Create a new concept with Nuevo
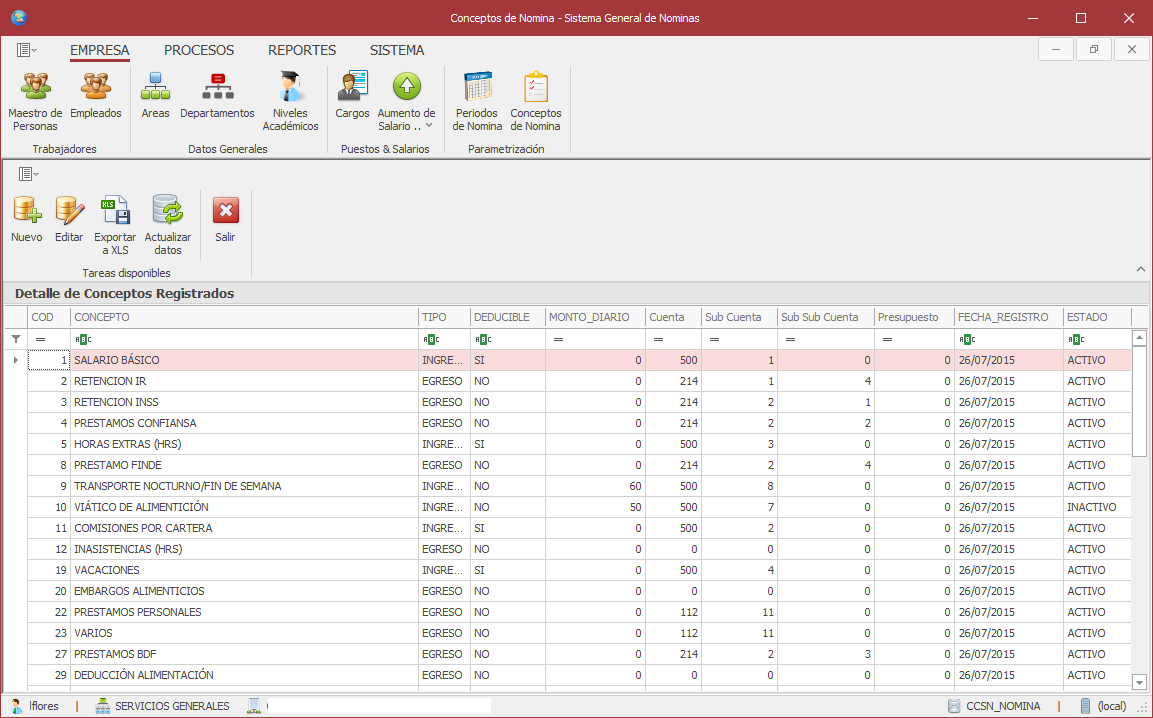Screen dimensions: 1153x718 click(x=26, y=219)
